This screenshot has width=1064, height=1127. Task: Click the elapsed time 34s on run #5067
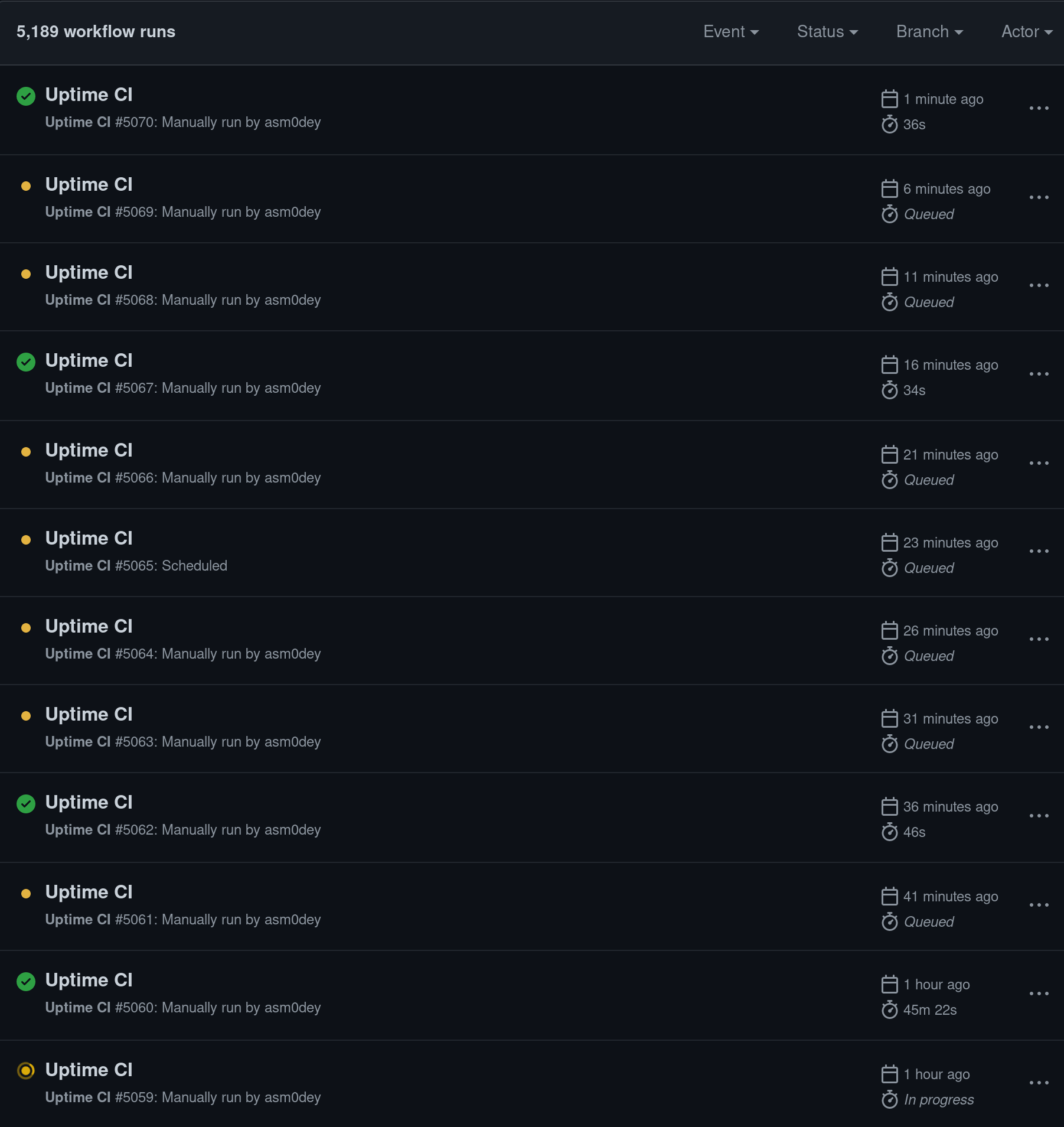click(913, 390)
